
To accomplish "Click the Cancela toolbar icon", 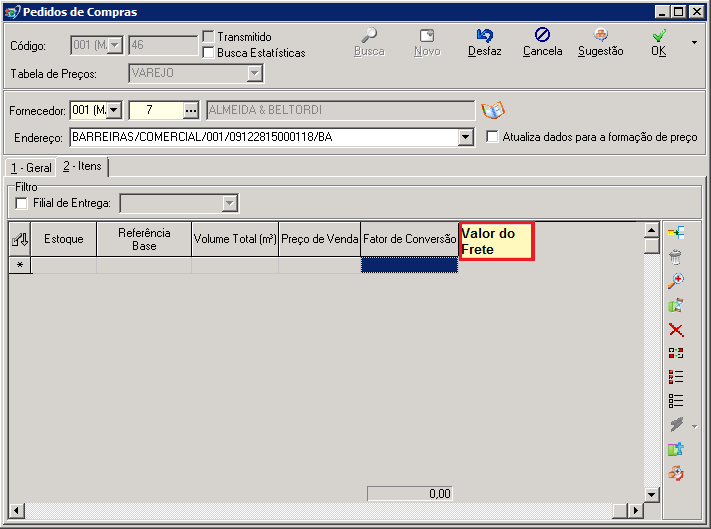I will 542,35.
